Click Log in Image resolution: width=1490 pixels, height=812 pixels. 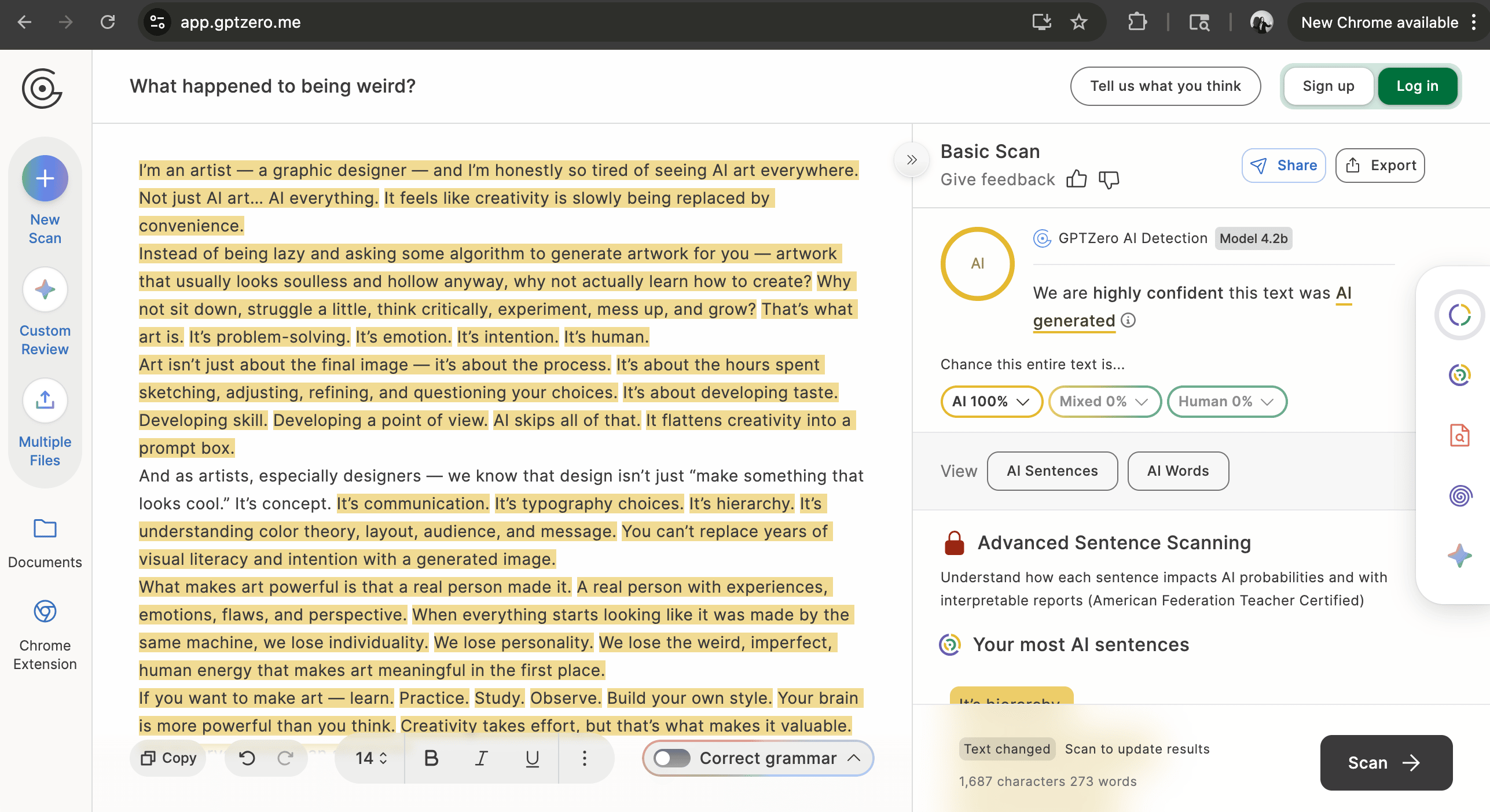[x=1418, y=86]
